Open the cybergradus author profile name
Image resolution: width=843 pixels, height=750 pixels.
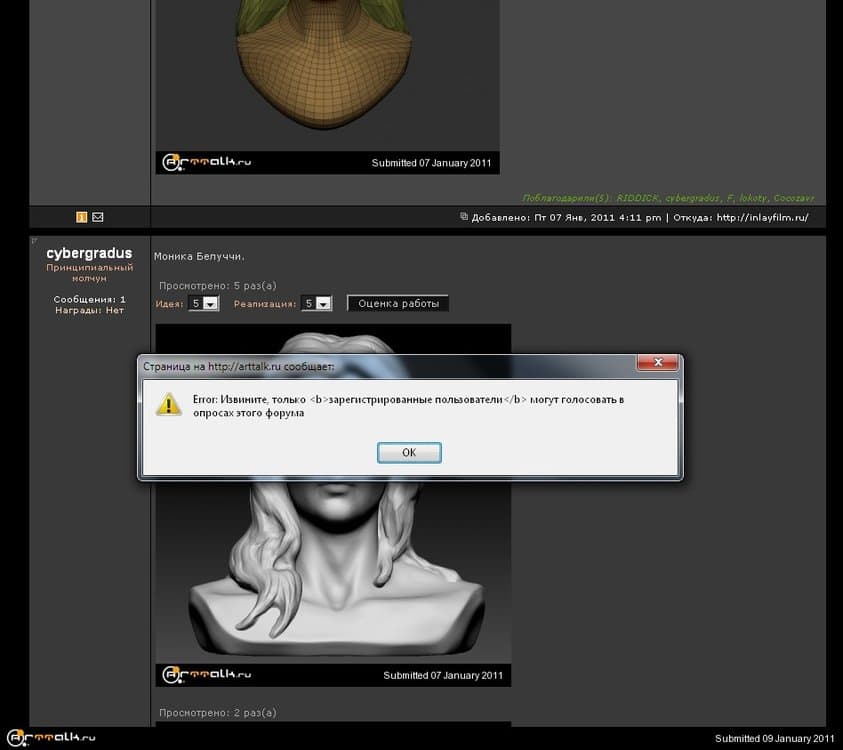click(x=89, y=253)
